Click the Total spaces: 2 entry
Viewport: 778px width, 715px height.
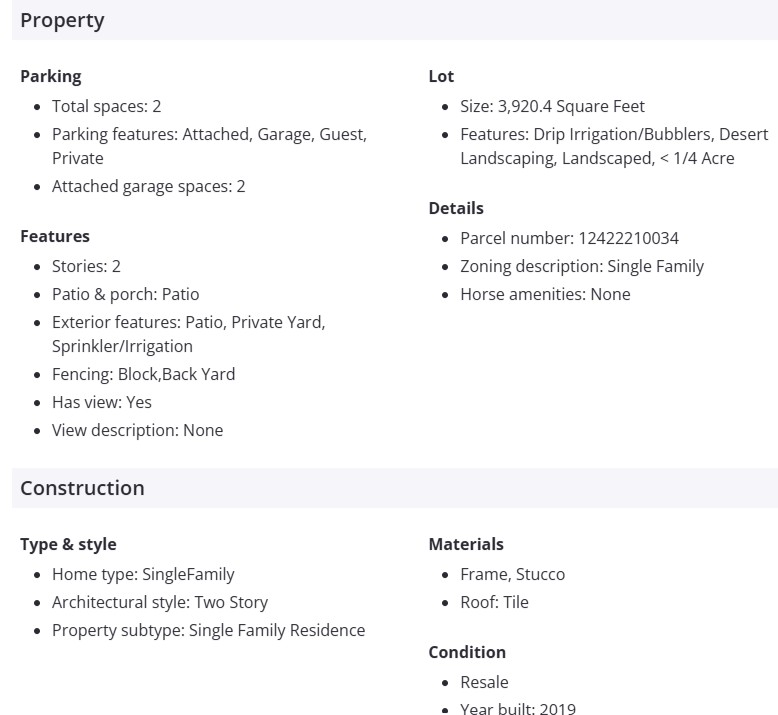pyautogui.click(x=107, y=106)
